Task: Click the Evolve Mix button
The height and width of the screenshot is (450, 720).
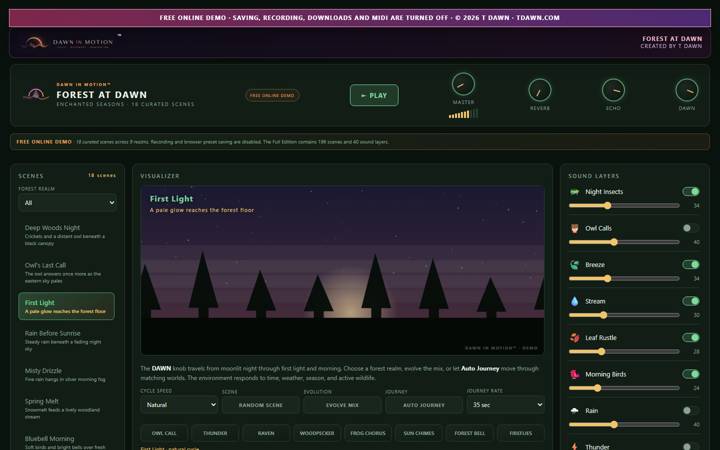Action: (342, 405)
